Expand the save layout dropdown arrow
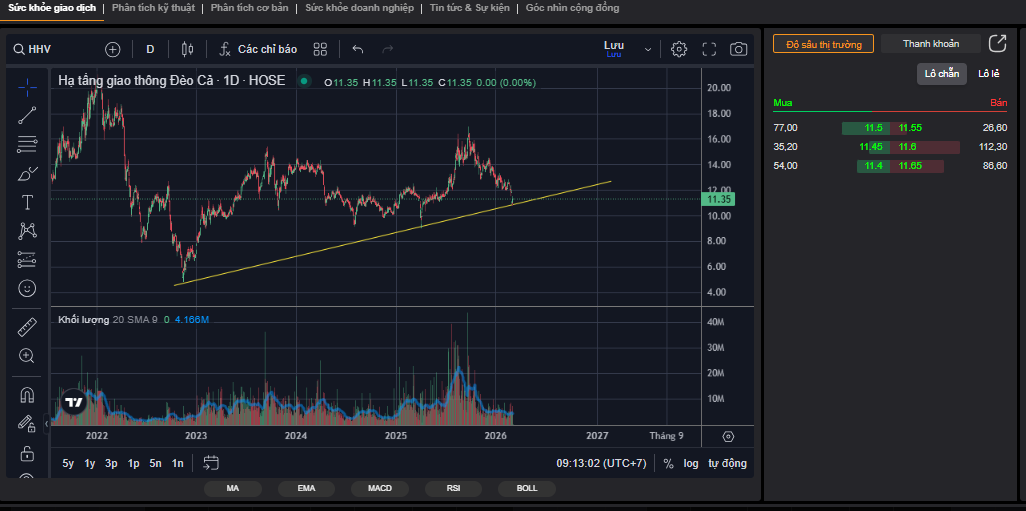Viewport: 1026px width, 511px height. [648, 49]
